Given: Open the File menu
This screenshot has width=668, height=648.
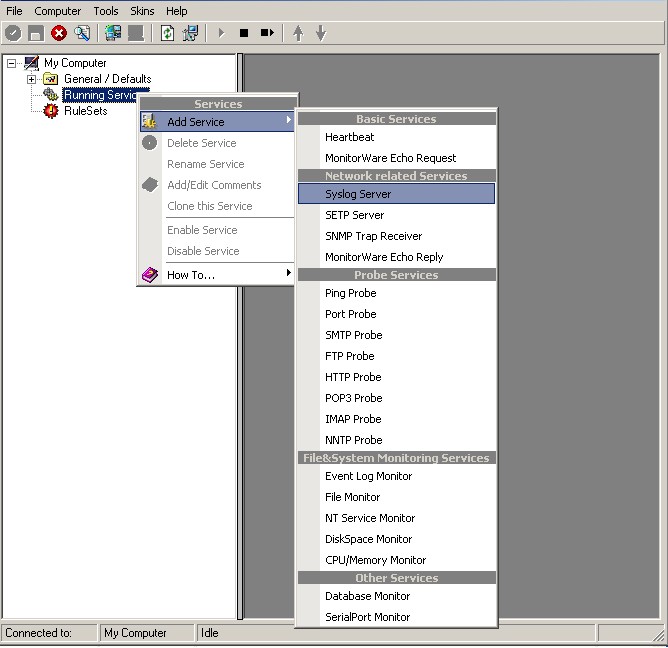Looking at the screenshot, I should pyautogui.click(x=14, y=11).
